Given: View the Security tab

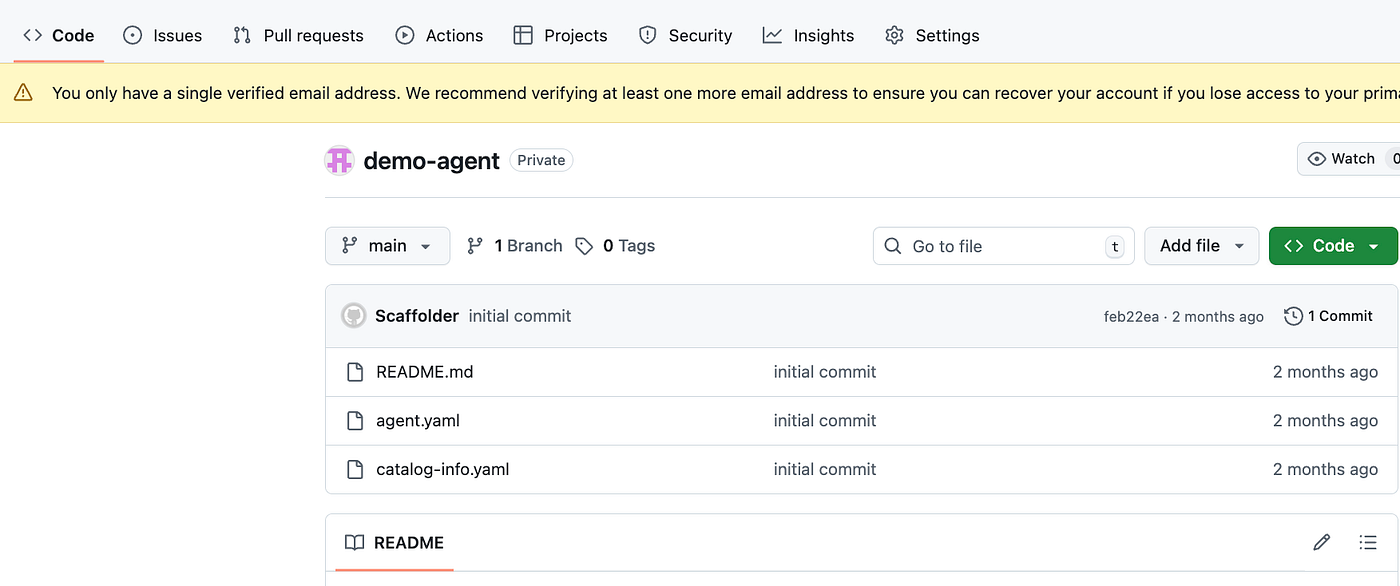Looking at the screenshot, I should coord(685,35).
